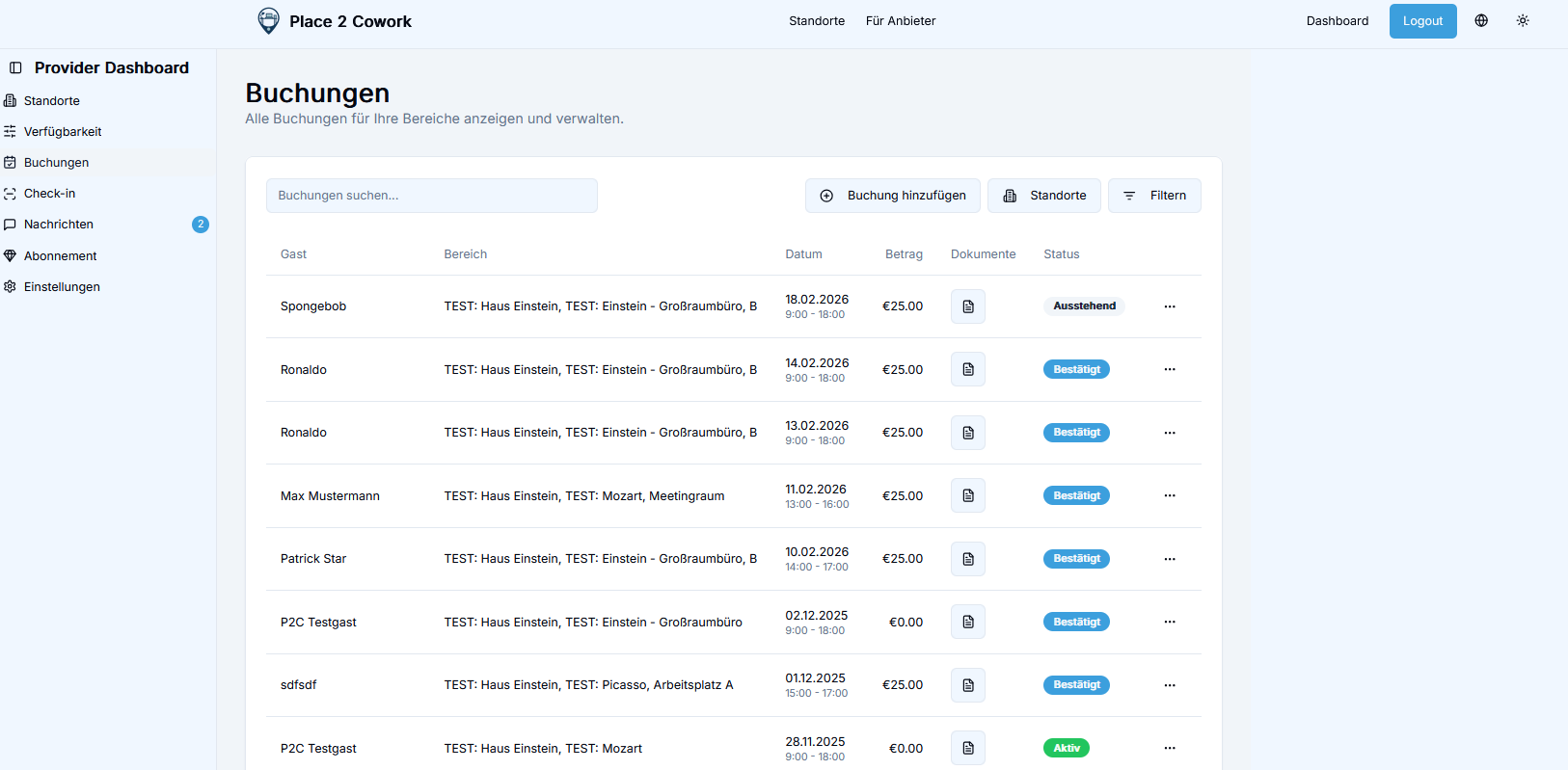1568x770 pixels.
Task: Click the Buchung hinzufügen button
Action: (892, 196)
